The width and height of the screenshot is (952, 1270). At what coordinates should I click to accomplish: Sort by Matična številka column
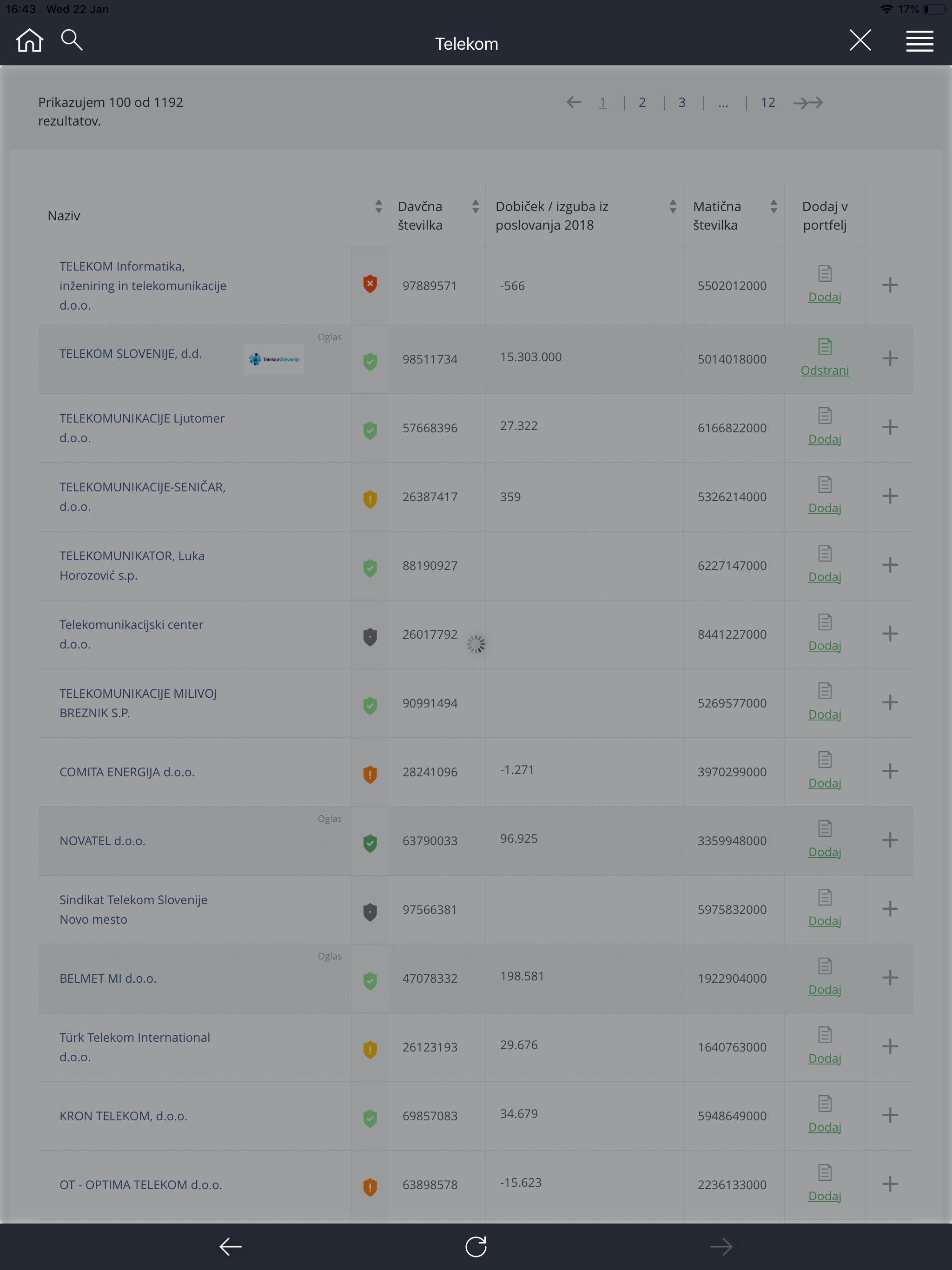[773, 207]
